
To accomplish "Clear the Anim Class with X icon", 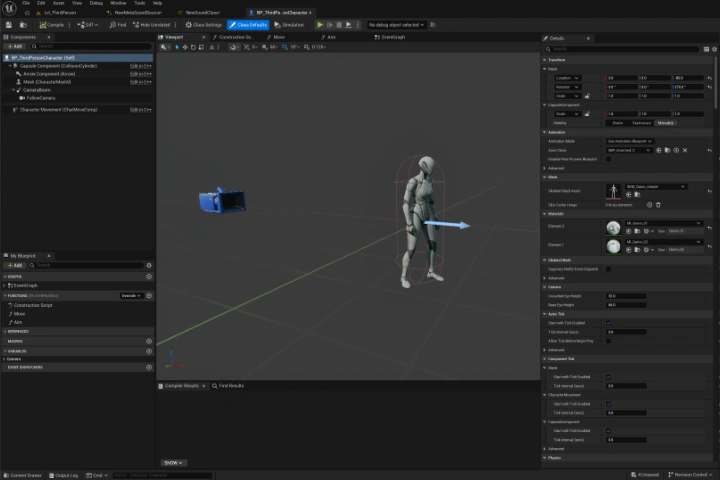I will 685,150.
